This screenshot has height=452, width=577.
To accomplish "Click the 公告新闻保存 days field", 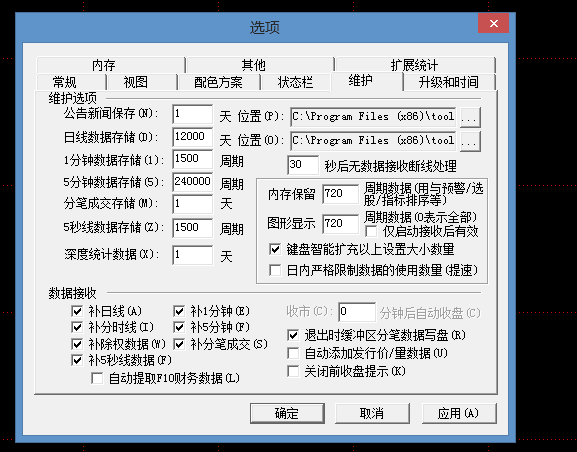I will coord(192,114).
